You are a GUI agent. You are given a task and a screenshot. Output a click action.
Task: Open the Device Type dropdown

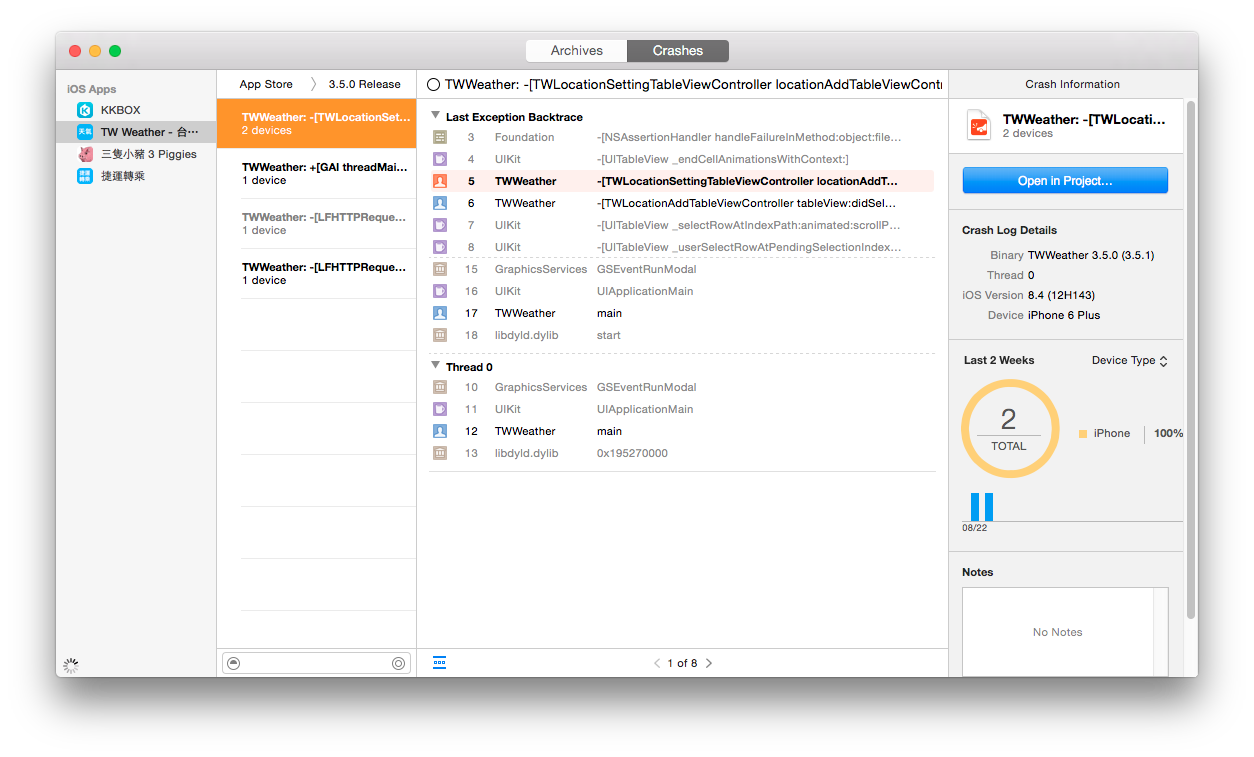(x=1129, y=361)
